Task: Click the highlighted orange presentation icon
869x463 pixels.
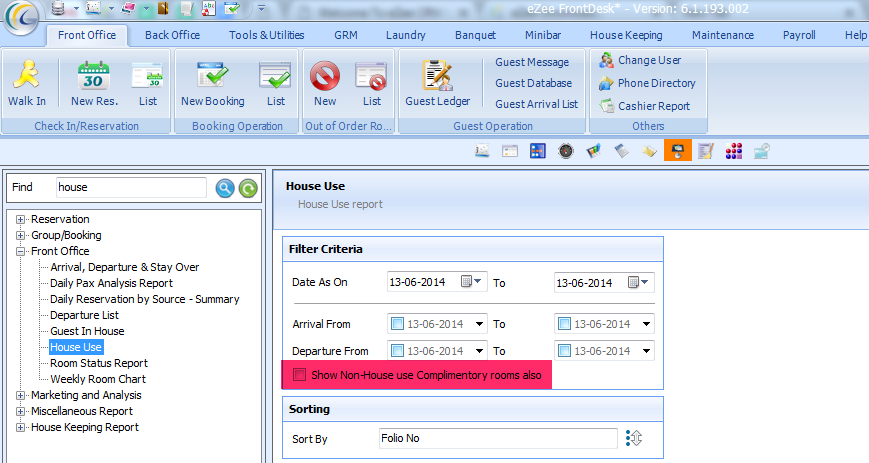Action: click(x=677, y=150)
